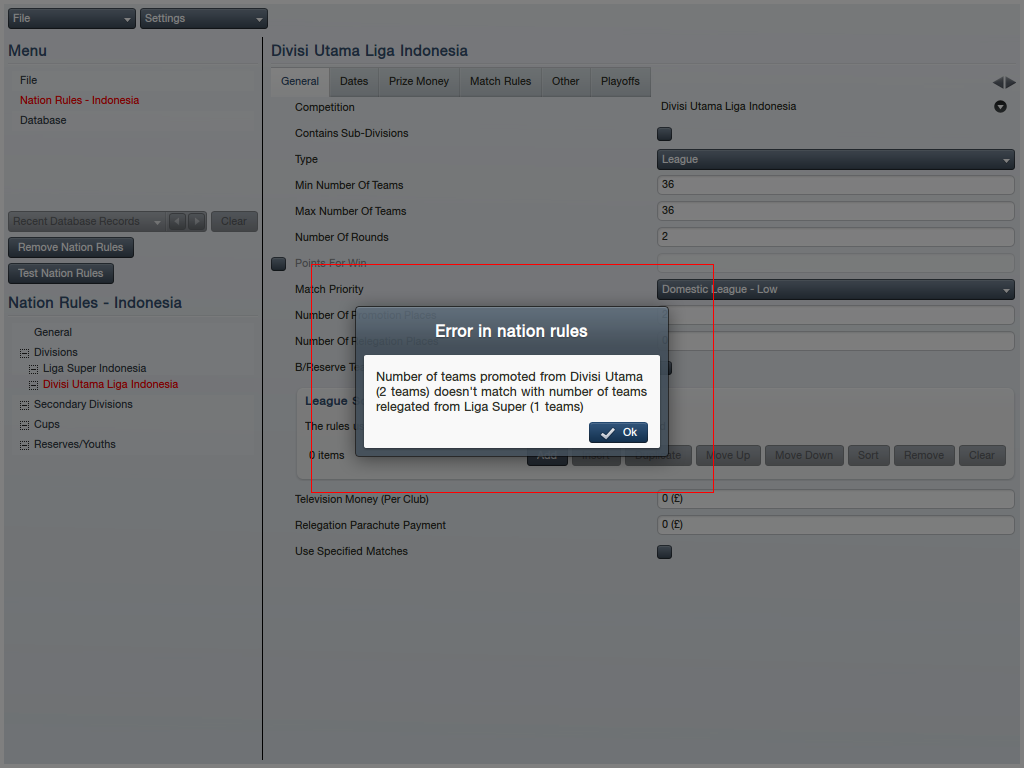
Task: Open the Type dropdown showing League
Action: click(x=835, y=159)
